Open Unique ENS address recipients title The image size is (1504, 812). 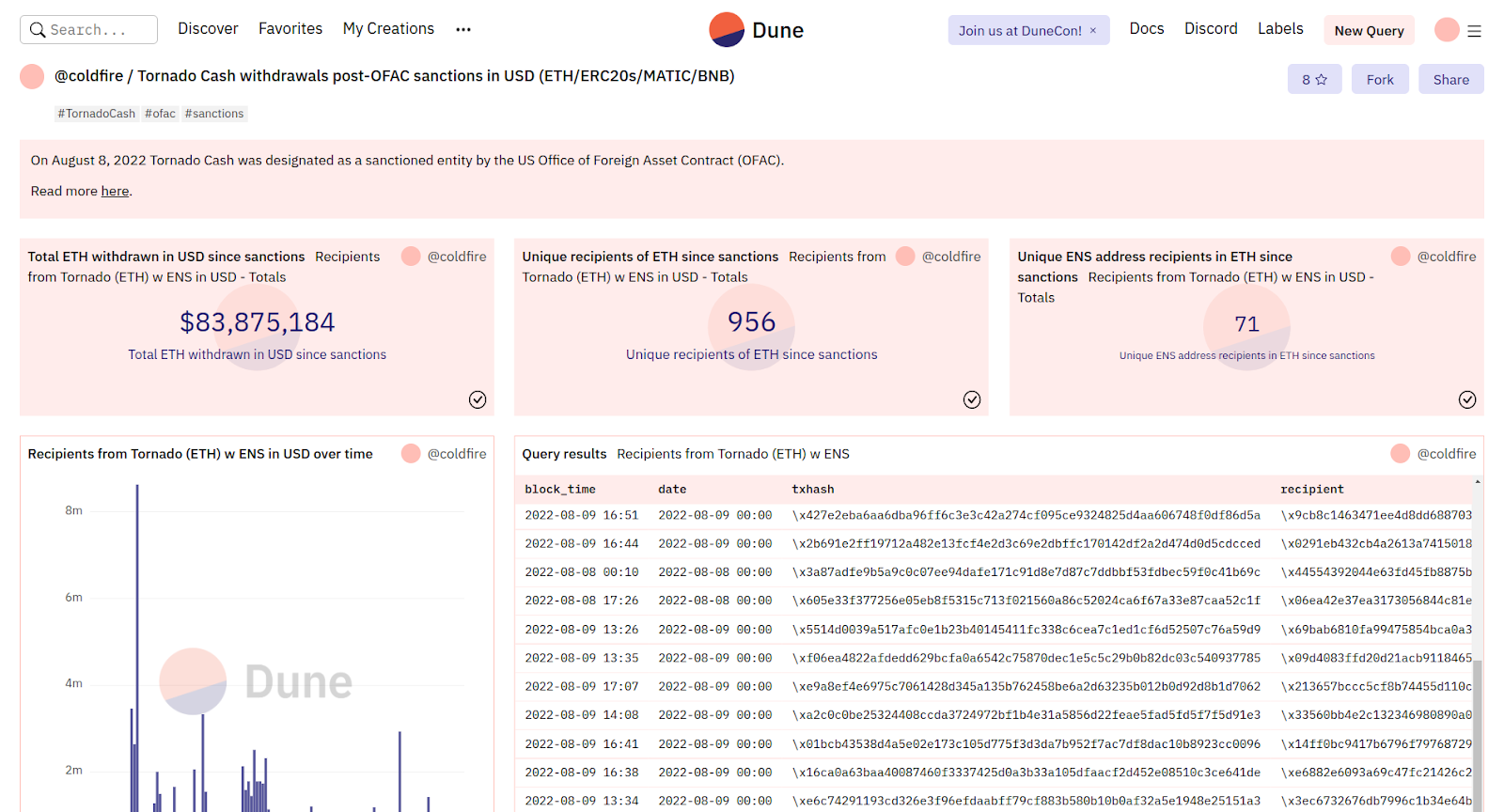pos(1154,267)
